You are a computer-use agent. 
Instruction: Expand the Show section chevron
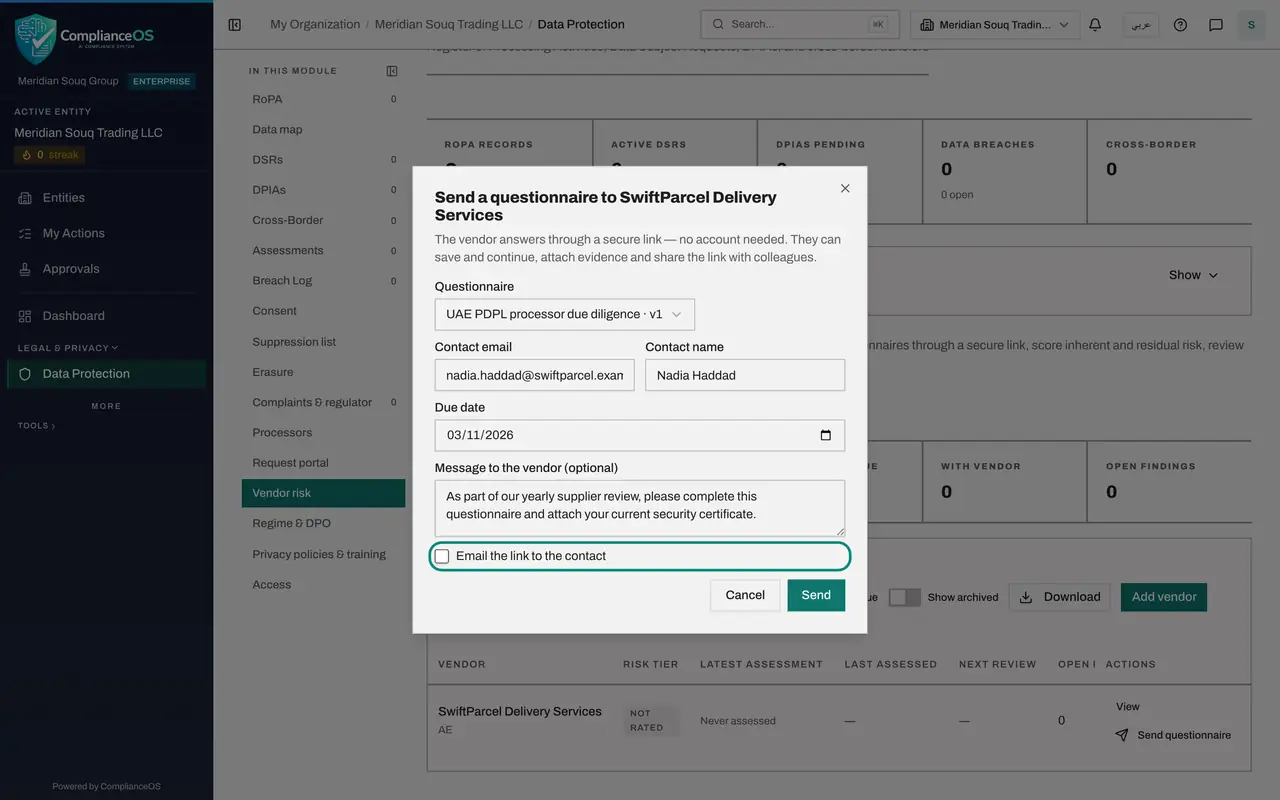pyautogui.click(x=1213, y=275)
